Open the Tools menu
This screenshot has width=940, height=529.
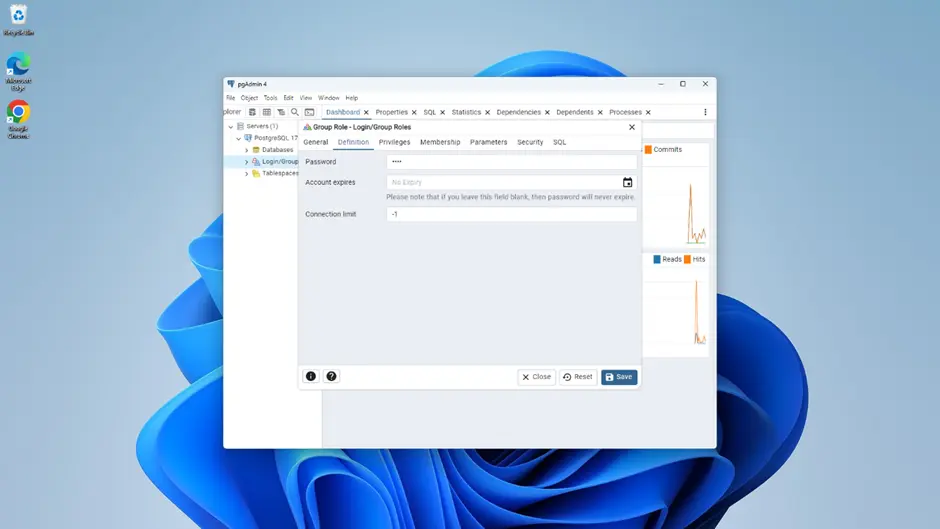[x=270, y=98]
